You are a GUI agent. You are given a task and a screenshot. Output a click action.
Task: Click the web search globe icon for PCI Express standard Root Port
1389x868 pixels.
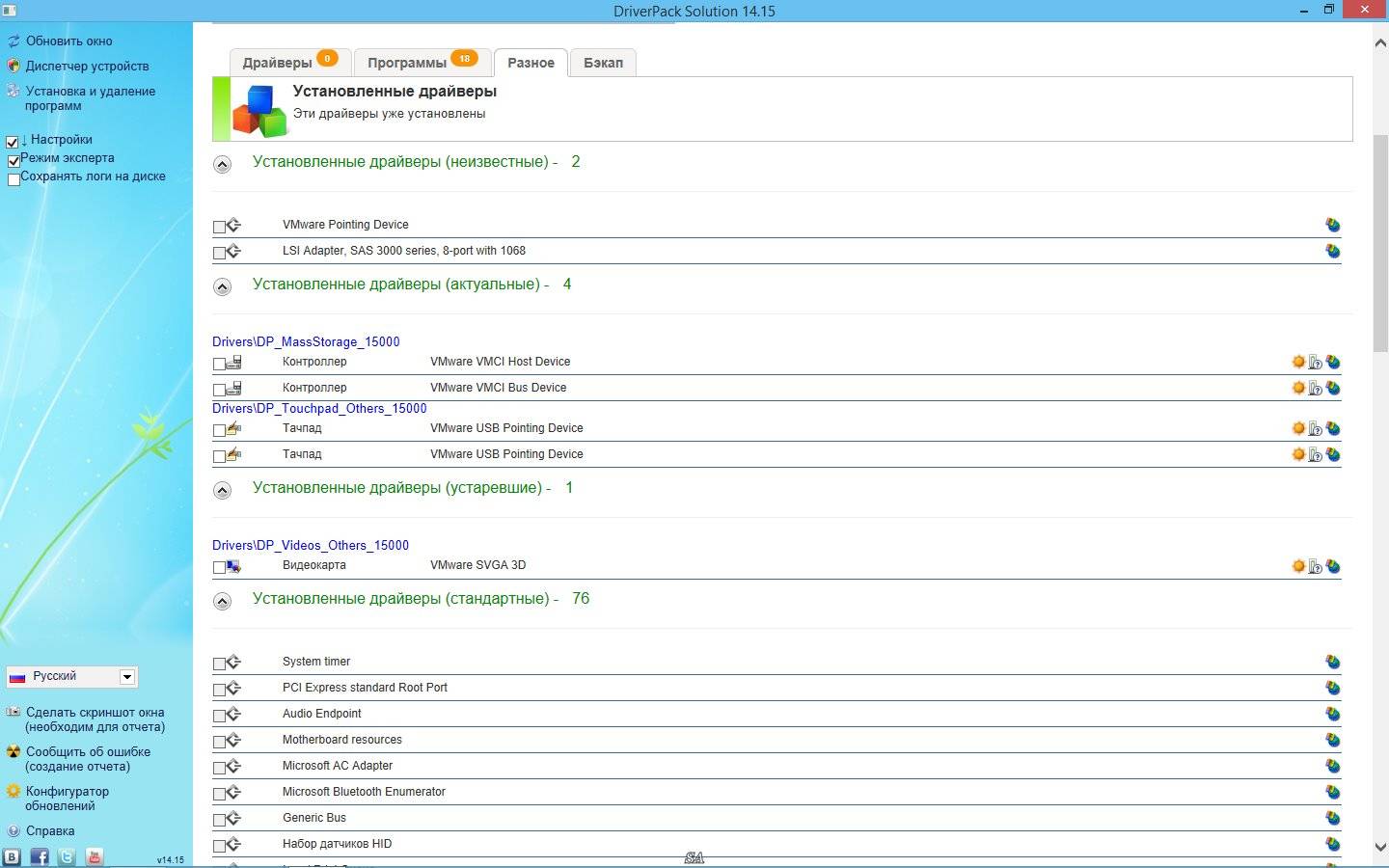[1333, 688]
